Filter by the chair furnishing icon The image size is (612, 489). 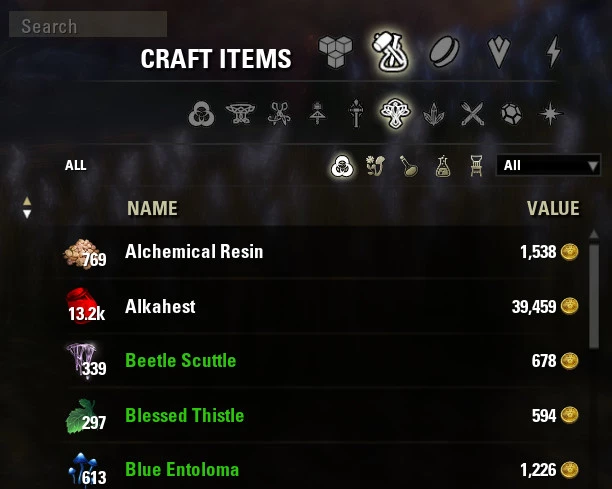(x=476, y=166)
